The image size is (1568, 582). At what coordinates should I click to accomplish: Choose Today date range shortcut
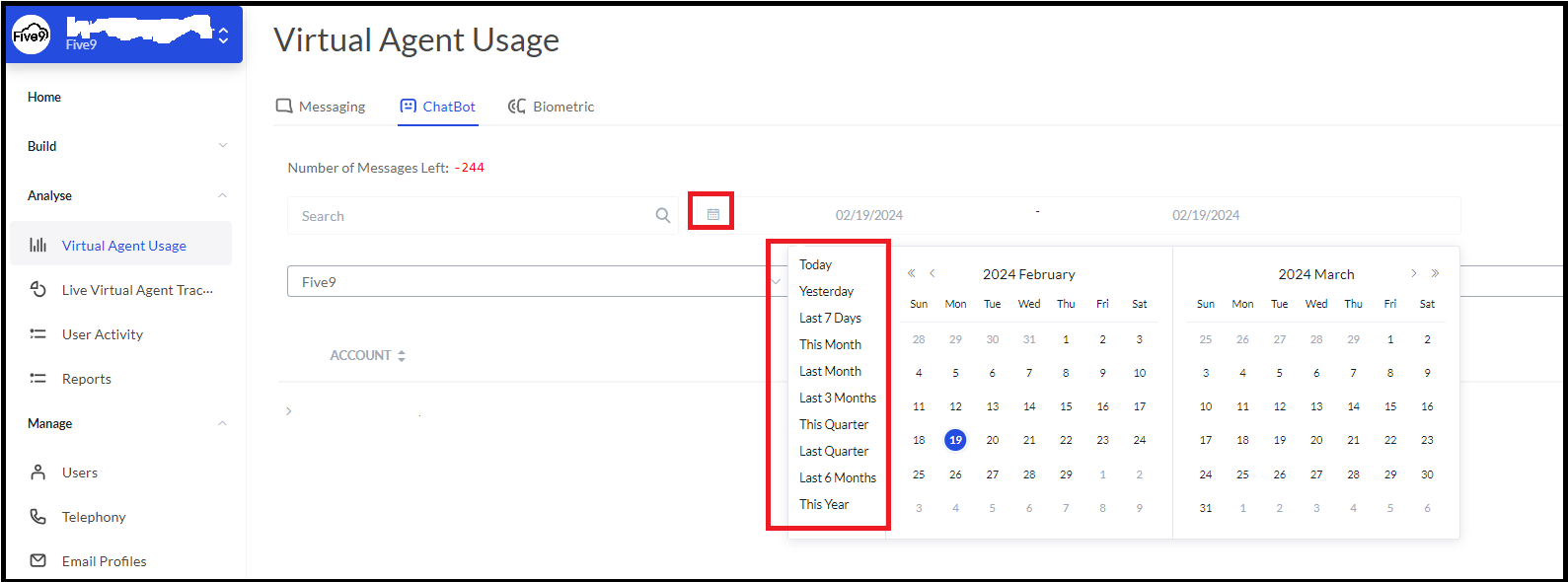(x=815, y=264)
